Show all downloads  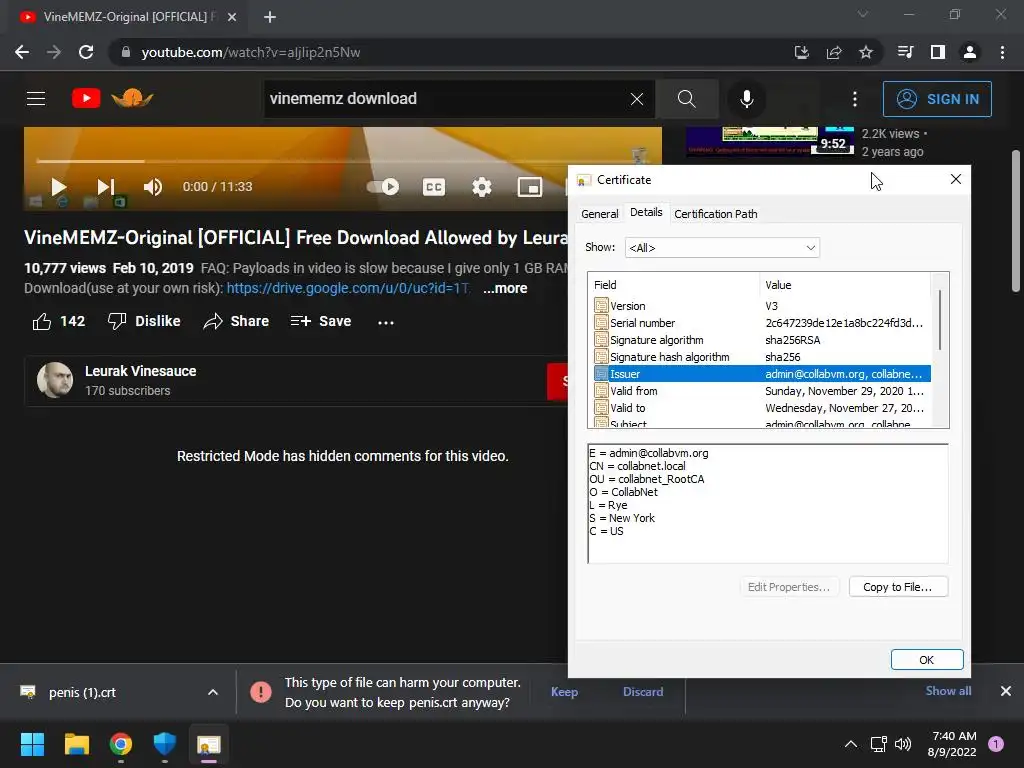tap(948, 691)
